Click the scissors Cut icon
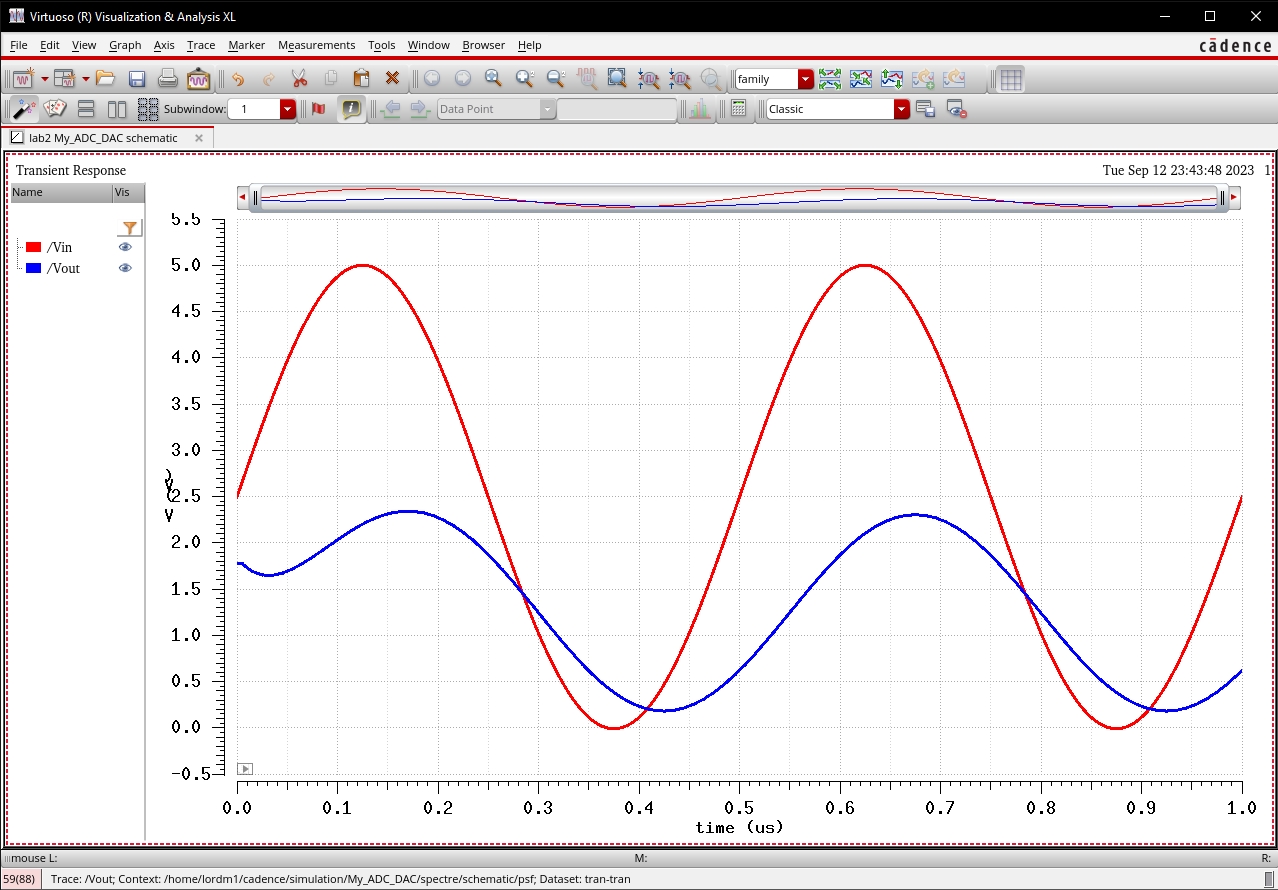This screenshot has height=890, width=1278. (x=299, y=79)
